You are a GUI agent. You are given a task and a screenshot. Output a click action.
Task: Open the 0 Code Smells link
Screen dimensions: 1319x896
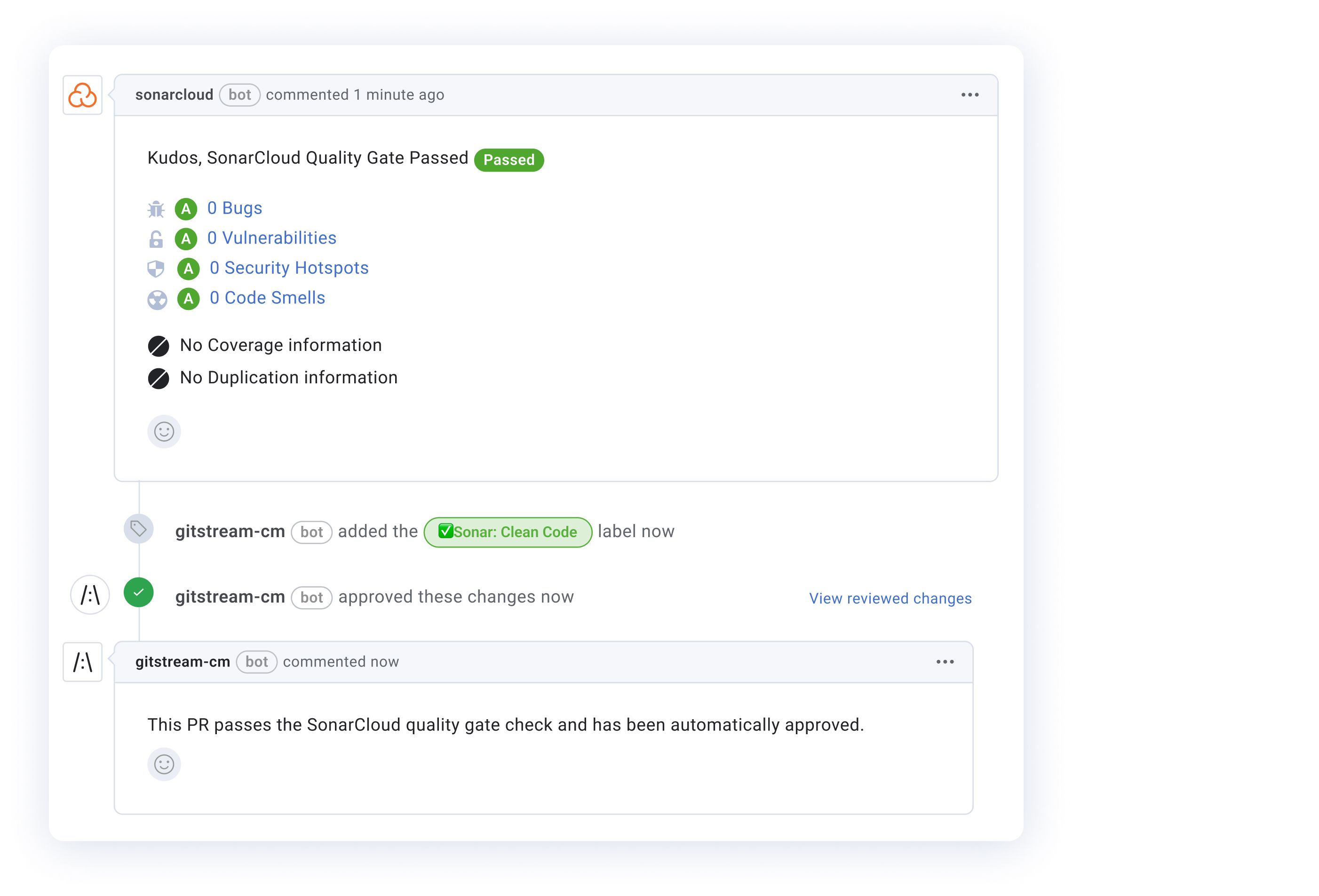tap(267, 298)
